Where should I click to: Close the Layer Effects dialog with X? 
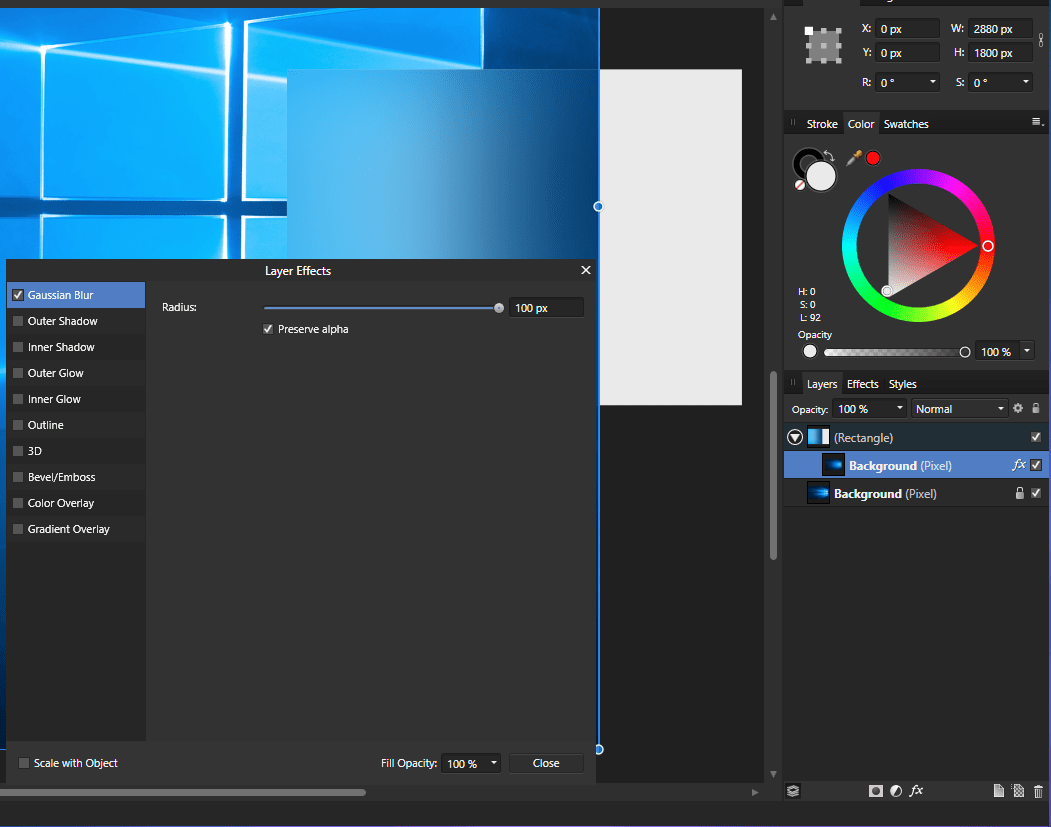(586, 270)
